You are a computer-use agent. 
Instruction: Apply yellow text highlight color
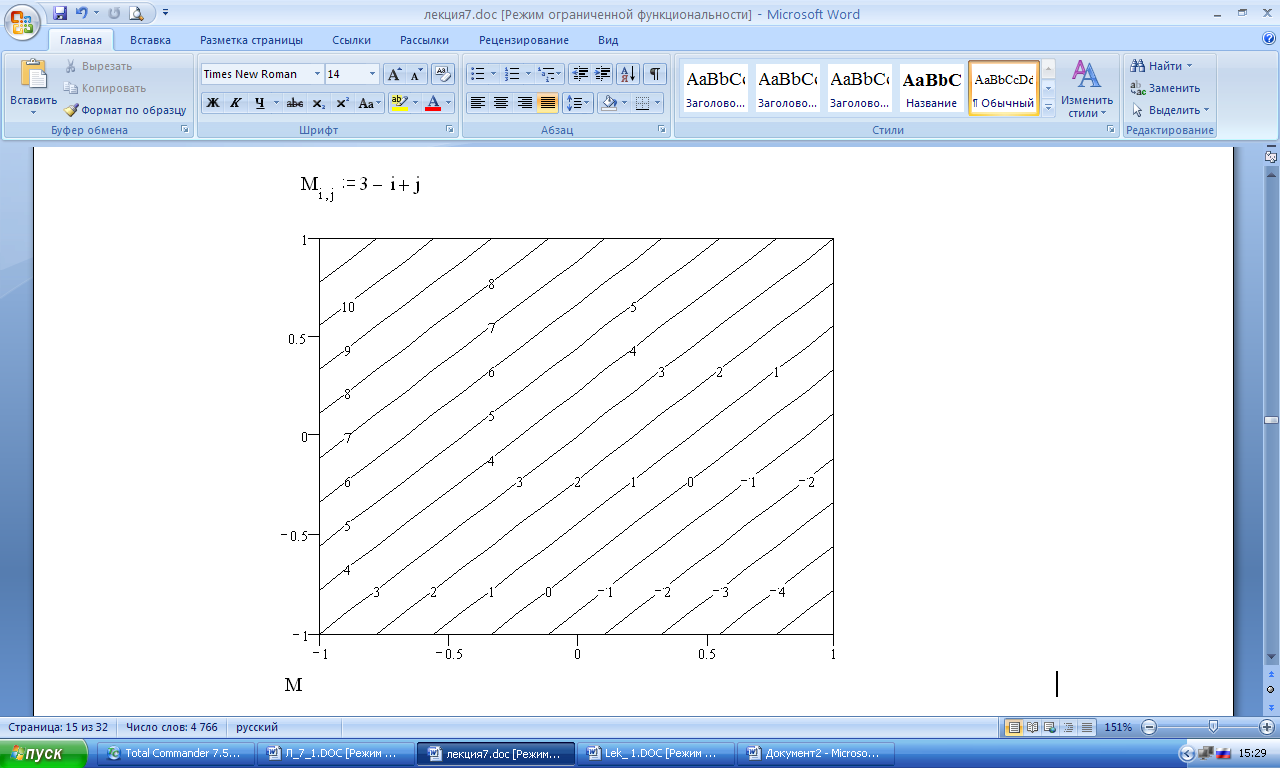point(399,102)
